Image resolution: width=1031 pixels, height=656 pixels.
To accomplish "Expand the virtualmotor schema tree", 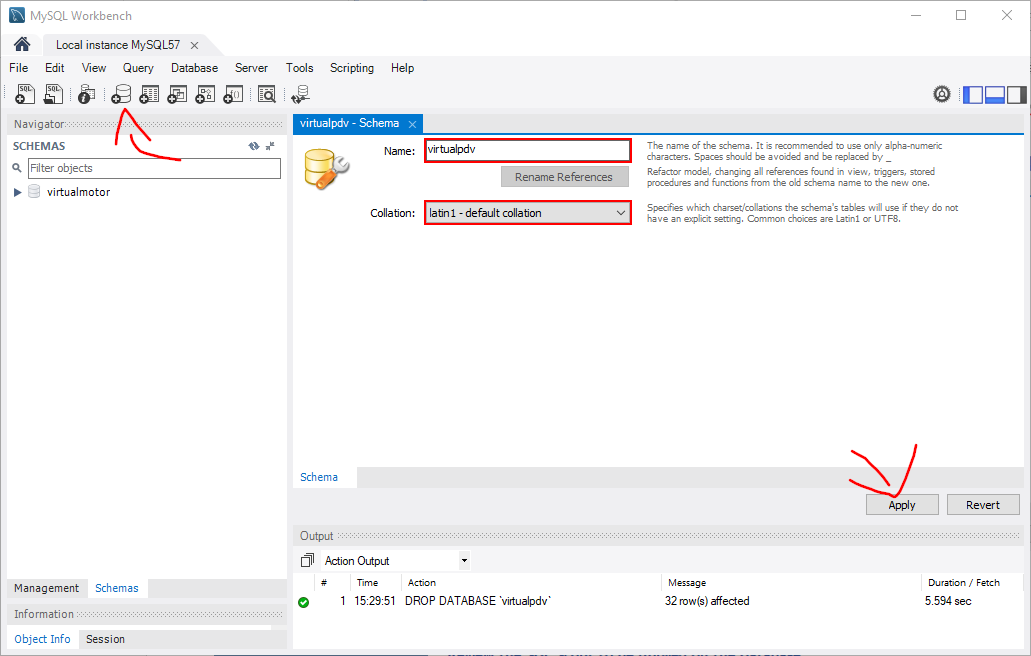I will click(18, 192).
